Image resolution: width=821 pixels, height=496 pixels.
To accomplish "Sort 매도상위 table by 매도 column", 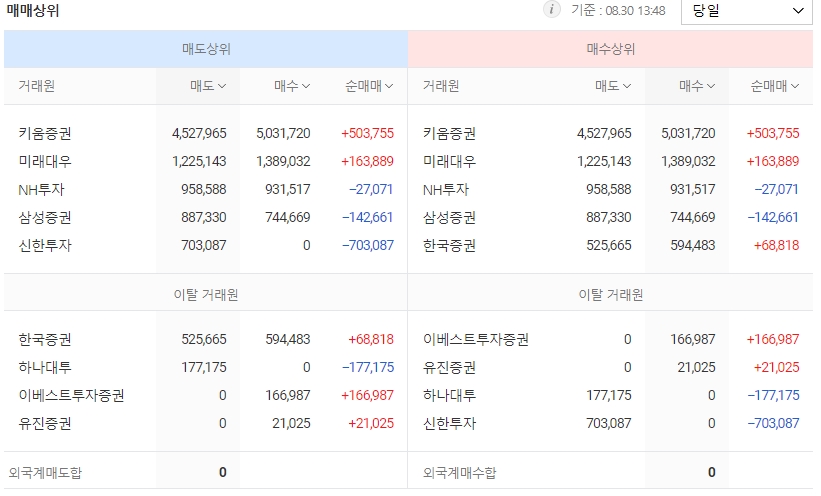I will coord(208,85).
